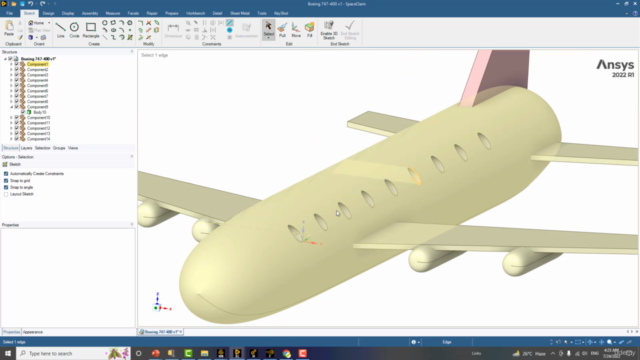
Task: Switch to the Measure ribbon tab
Action: coord(113,13)
